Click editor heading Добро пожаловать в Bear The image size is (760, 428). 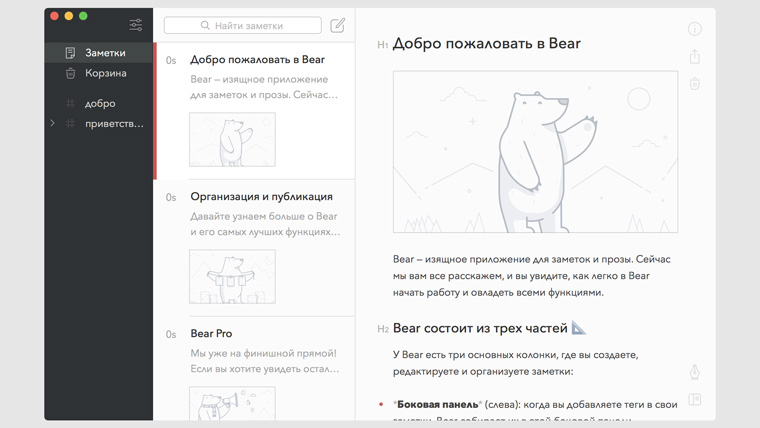(x=487, y=44)
